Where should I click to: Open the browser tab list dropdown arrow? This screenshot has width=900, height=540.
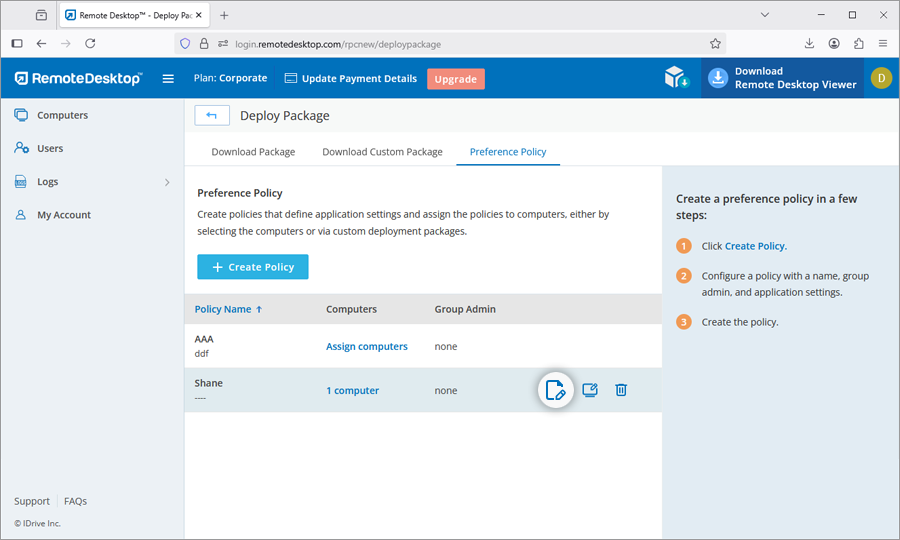(765, 15)
